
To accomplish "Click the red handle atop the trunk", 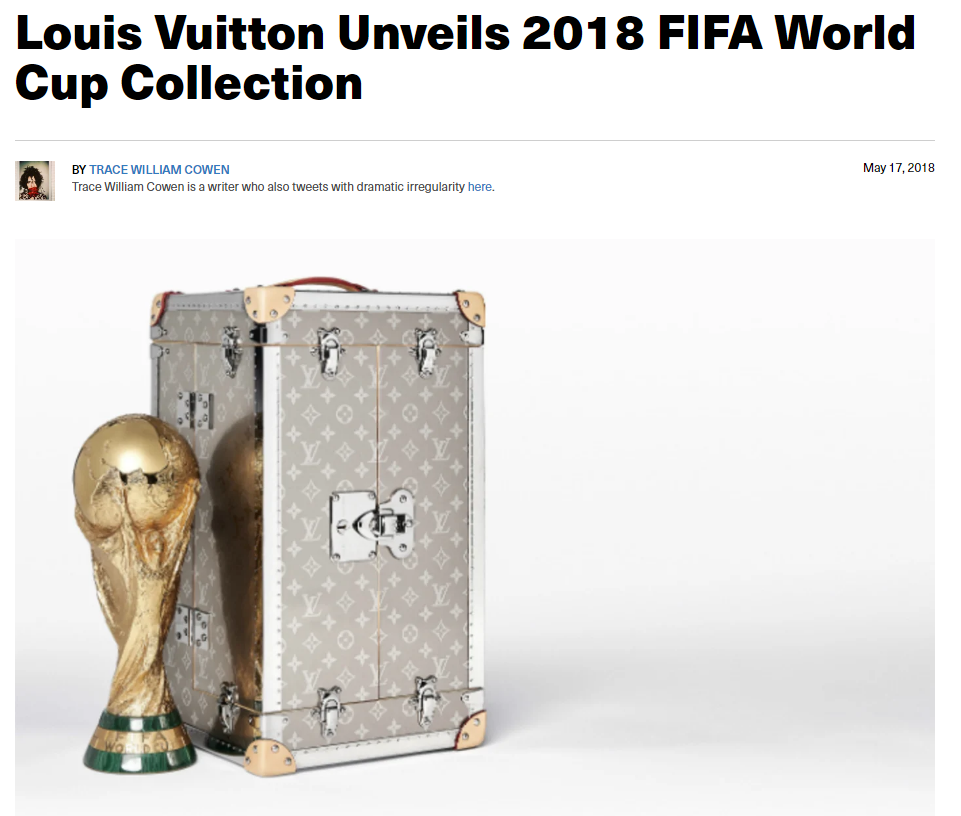I will click(x=323, y=284).
